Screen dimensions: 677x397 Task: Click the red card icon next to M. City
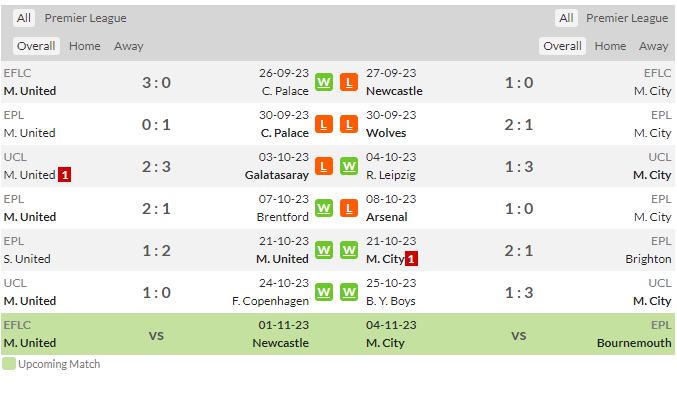click(411, 259)
